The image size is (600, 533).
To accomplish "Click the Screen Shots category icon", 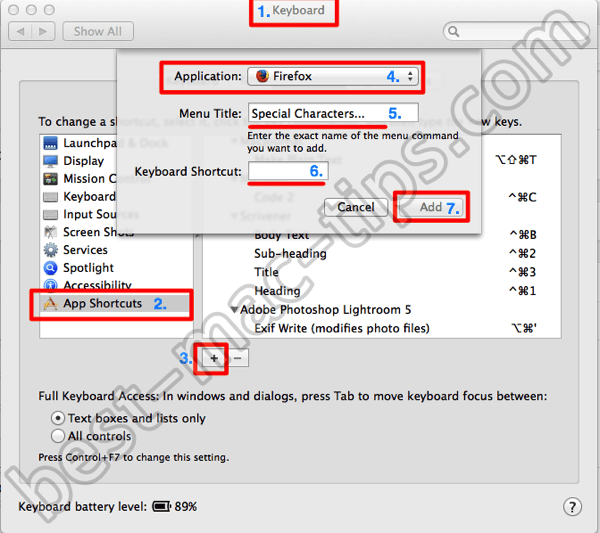I will click(51, 232).
